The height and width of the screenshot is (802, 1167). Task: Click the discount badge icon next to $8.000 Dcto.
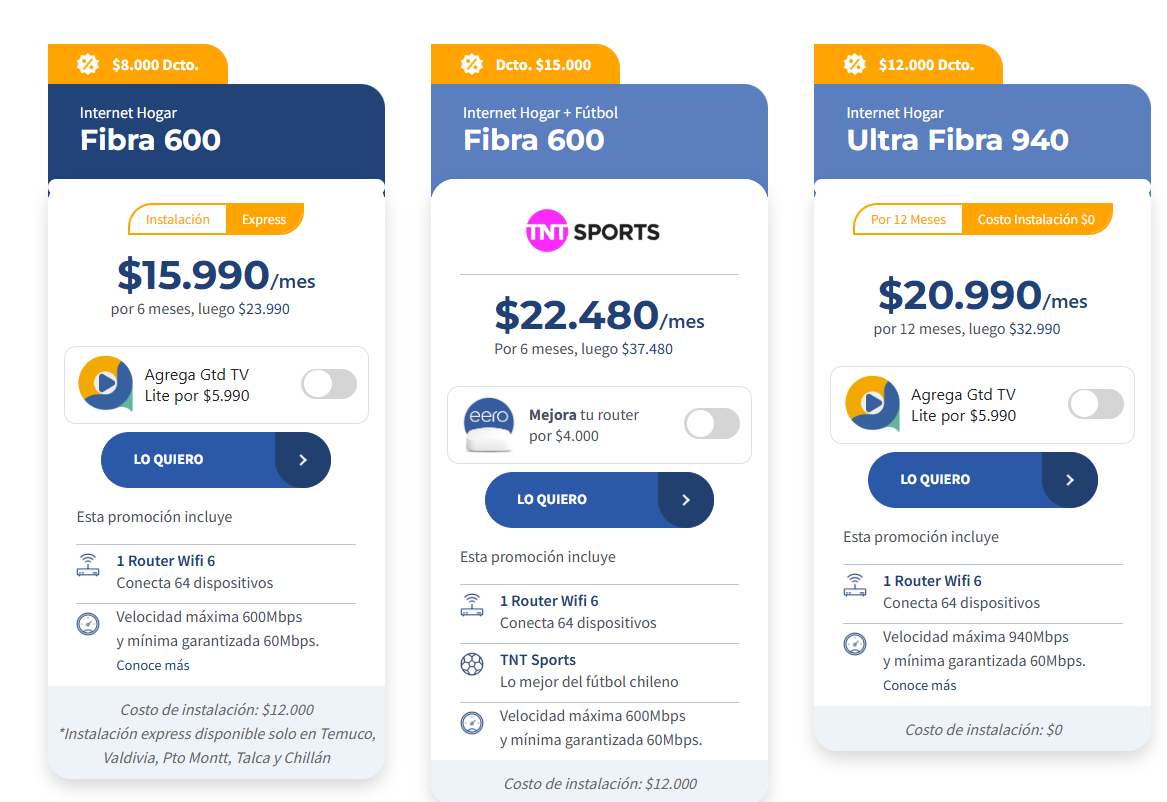[x=88, y=64]
